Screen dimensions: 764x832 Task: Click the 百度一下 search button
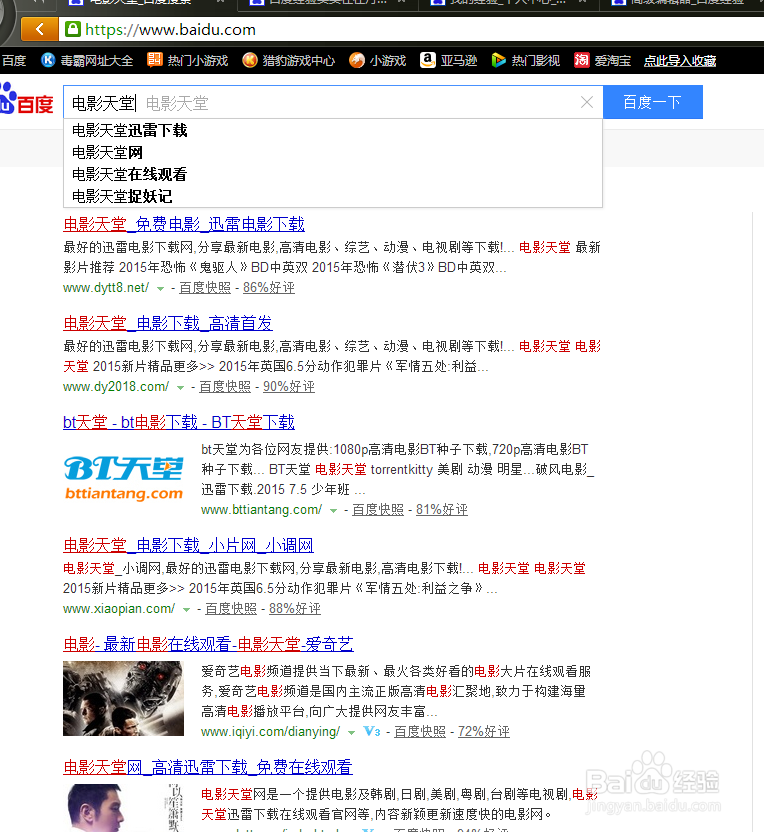[x=653, y=102]
